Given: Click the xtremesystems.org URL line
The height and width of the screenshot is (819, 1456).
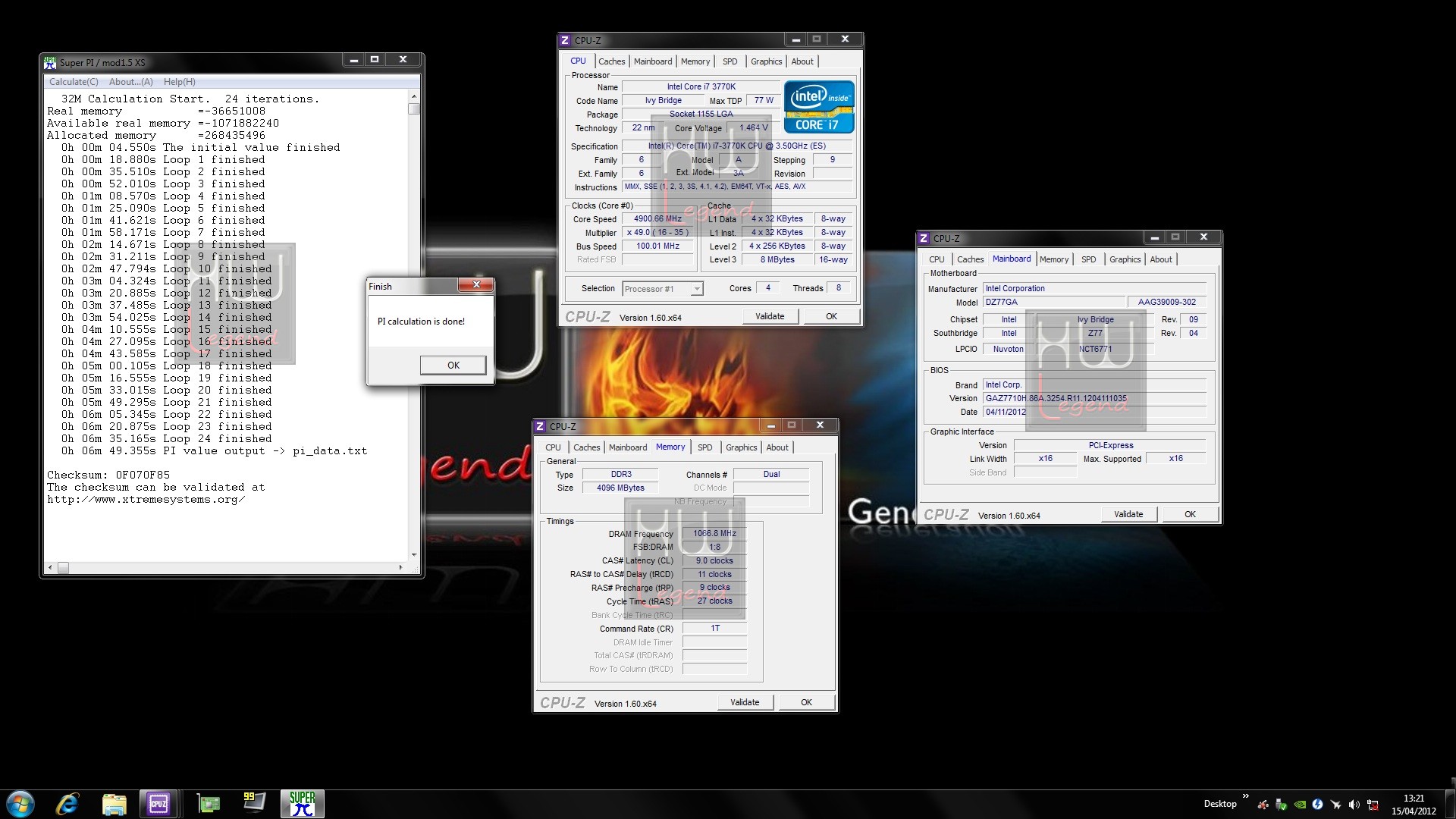Looking at the screenshot, I should click(146, 500).
